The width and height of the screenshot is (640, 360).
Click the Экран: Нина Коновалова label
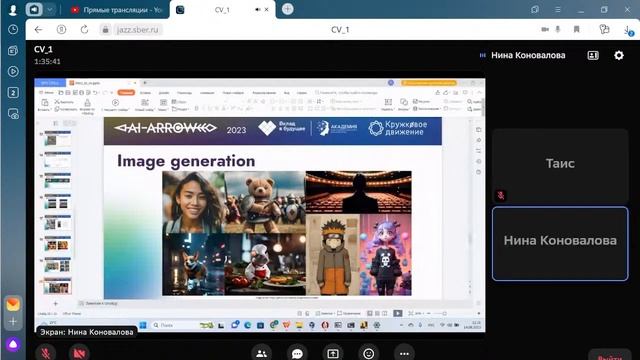(x=87, y=332)
